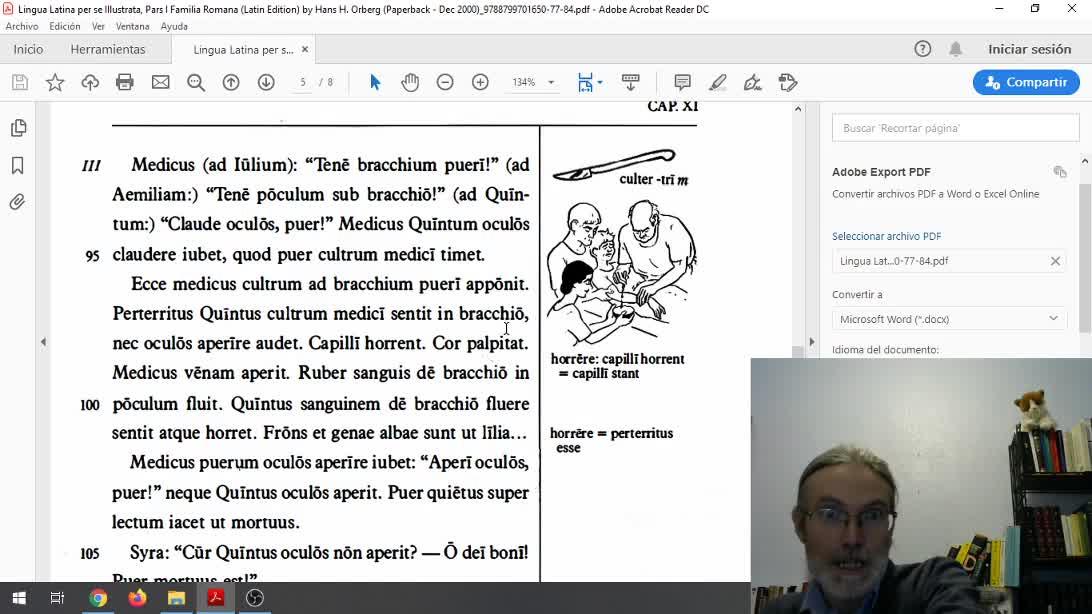Open the Ayuda menu

coord(174,26)
